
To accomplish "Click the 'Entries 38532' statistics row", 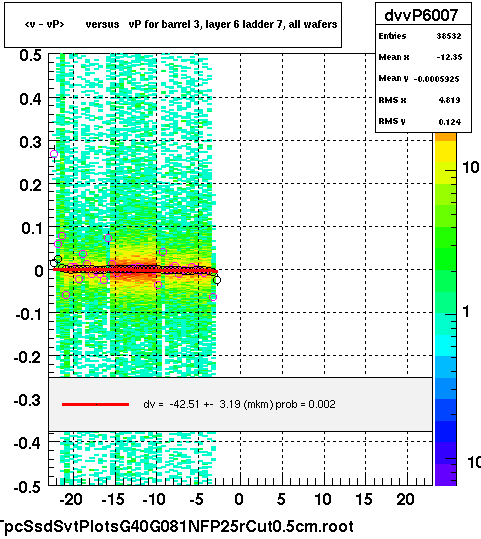I will (x=420, y=36).
